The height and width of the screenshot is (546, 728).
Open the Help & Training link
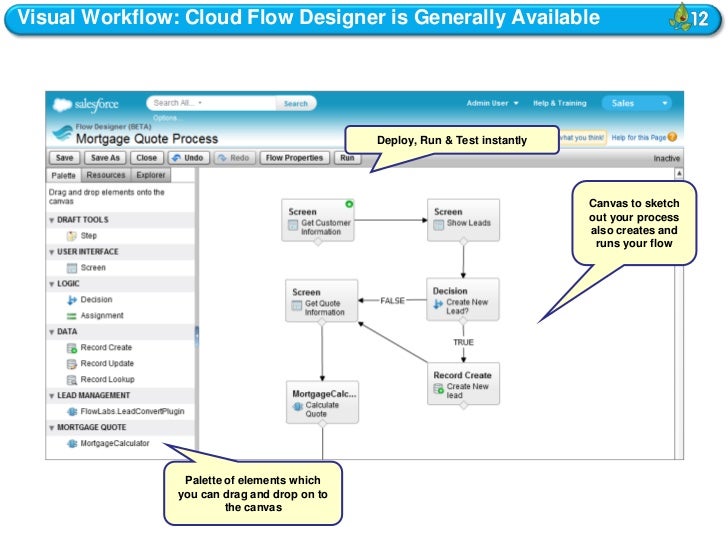click(560, 103)
